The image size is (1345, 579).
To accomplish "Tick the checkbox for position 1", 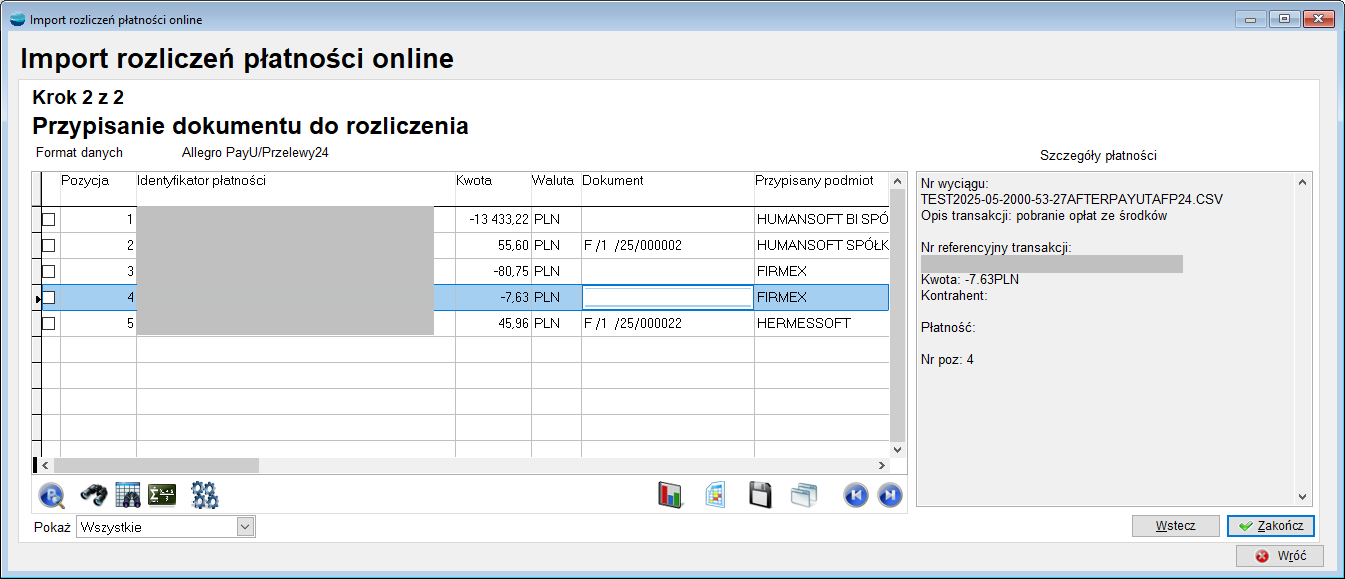I will coord(48,220).
